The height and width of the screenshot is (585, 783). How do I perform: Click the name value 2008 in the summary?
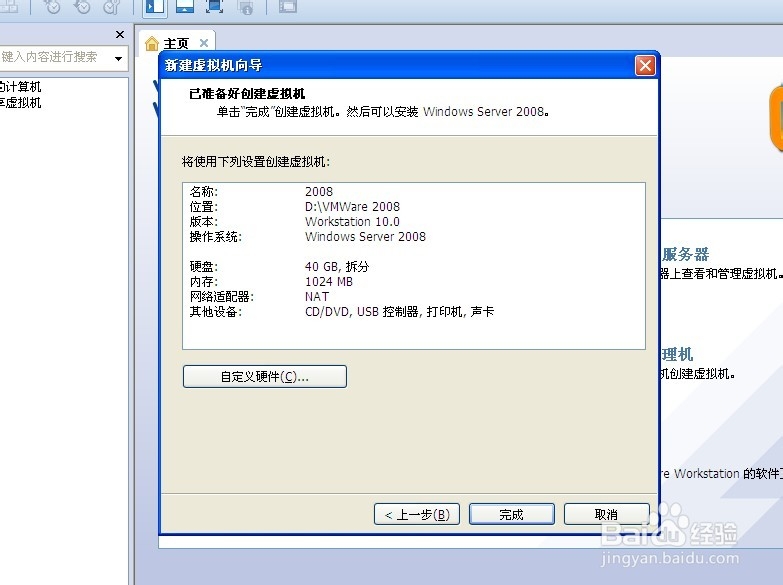pyautogui.click(x=319, y=192)
